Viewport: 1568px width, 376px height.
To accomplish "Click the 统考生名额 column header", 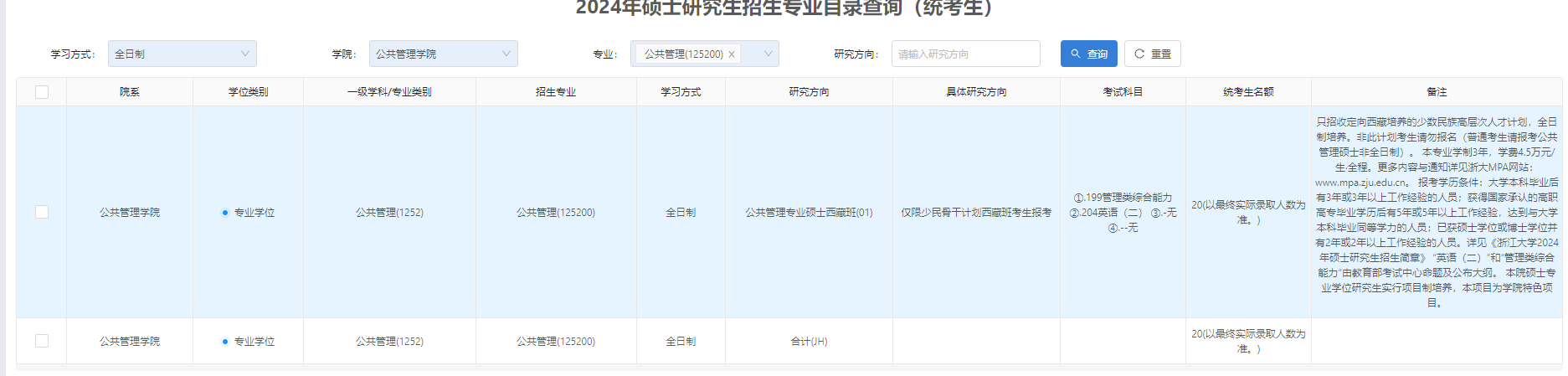I will click(1247, 92).
